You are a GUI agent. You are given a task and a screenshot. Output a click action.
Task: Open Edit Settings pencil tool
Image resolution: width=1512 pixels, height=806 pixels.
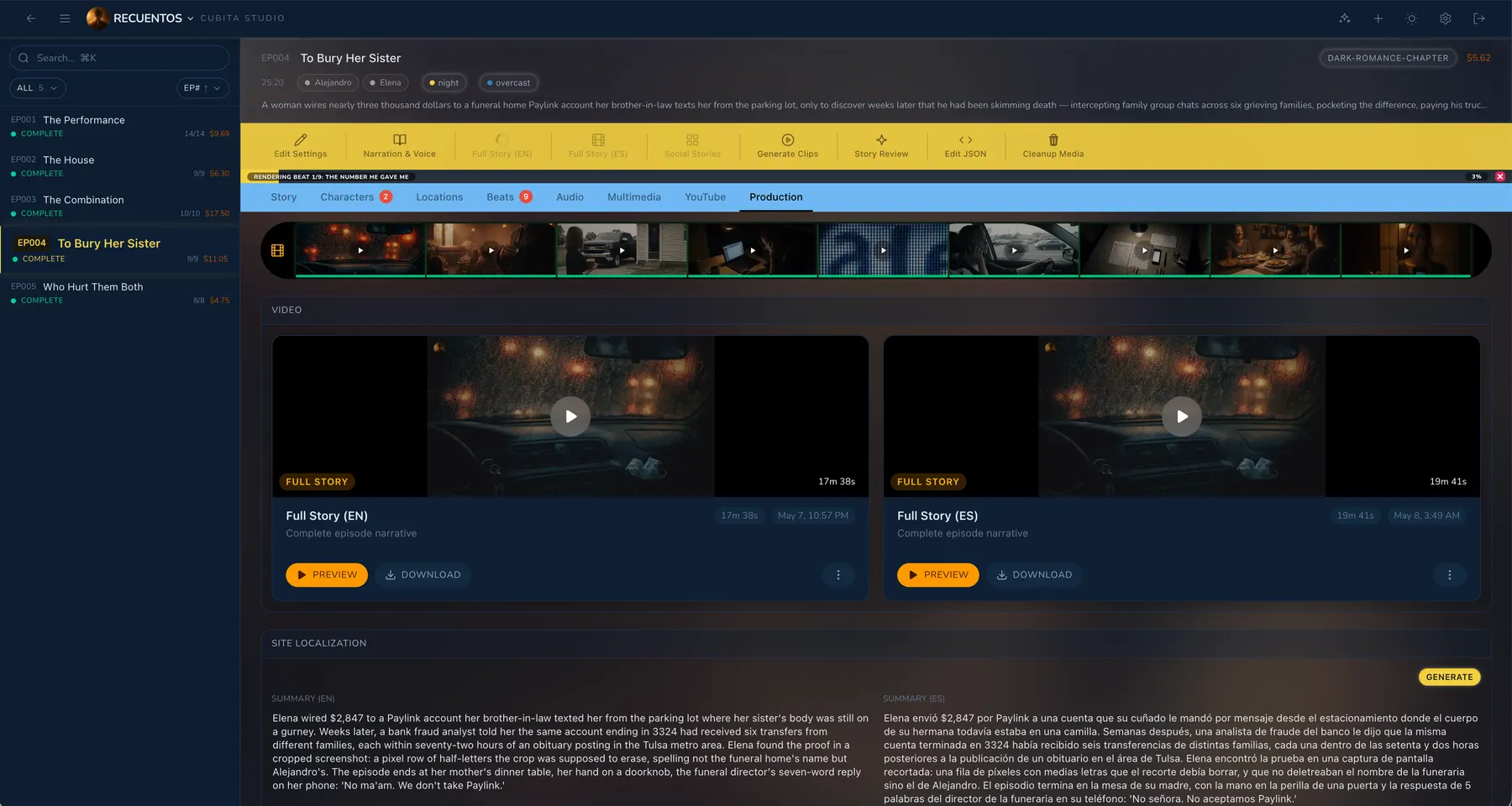click(301, 146)
